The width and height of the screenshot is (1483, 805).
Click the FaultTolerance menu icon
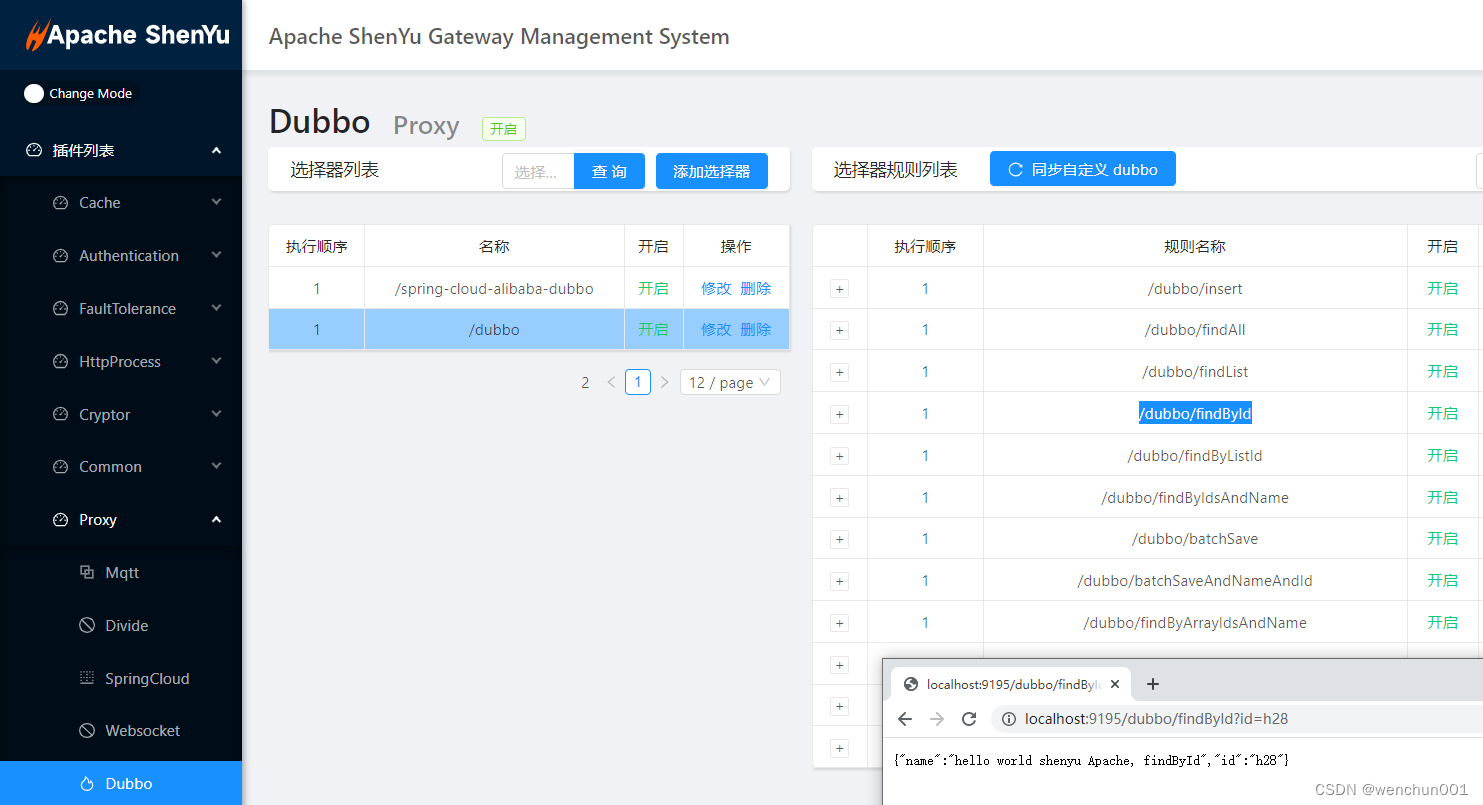[60, 309]
